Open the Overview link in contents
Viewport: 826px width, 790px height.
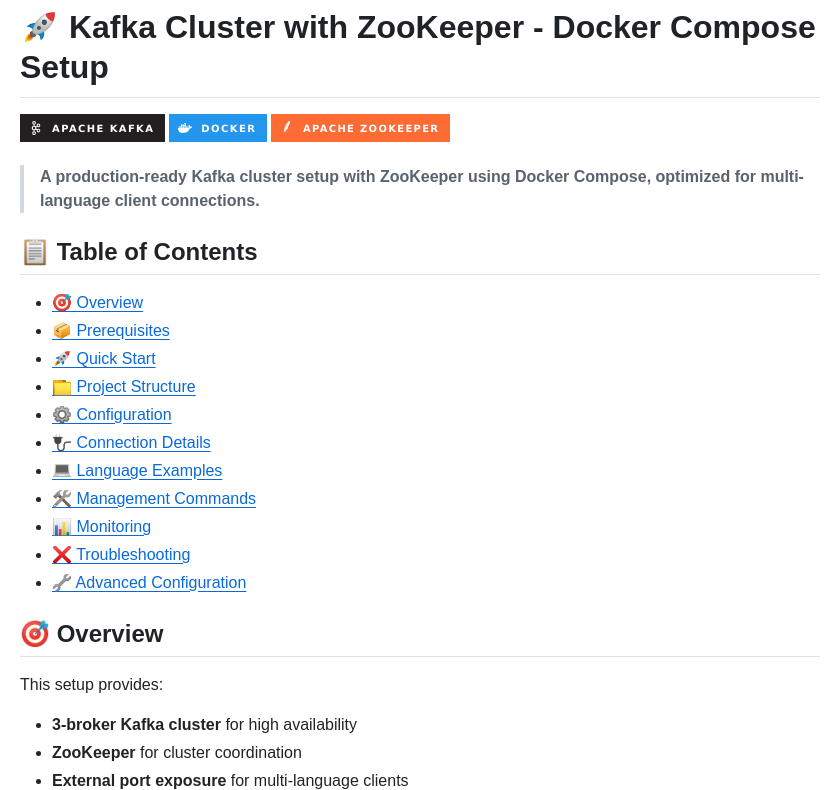click(x=109, y=303)
